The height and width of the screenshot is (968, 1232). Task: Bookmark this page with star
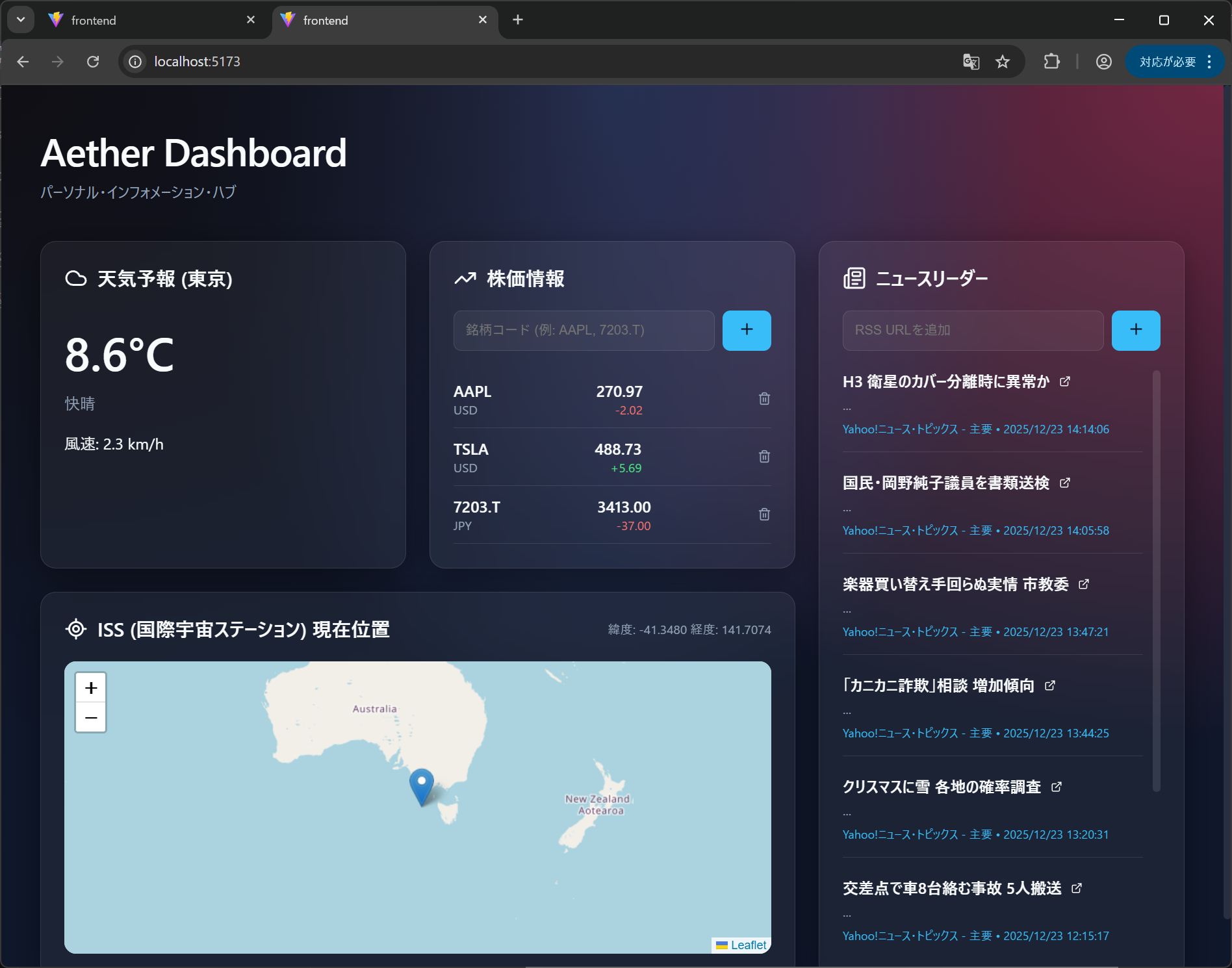tap(1003, 62)
